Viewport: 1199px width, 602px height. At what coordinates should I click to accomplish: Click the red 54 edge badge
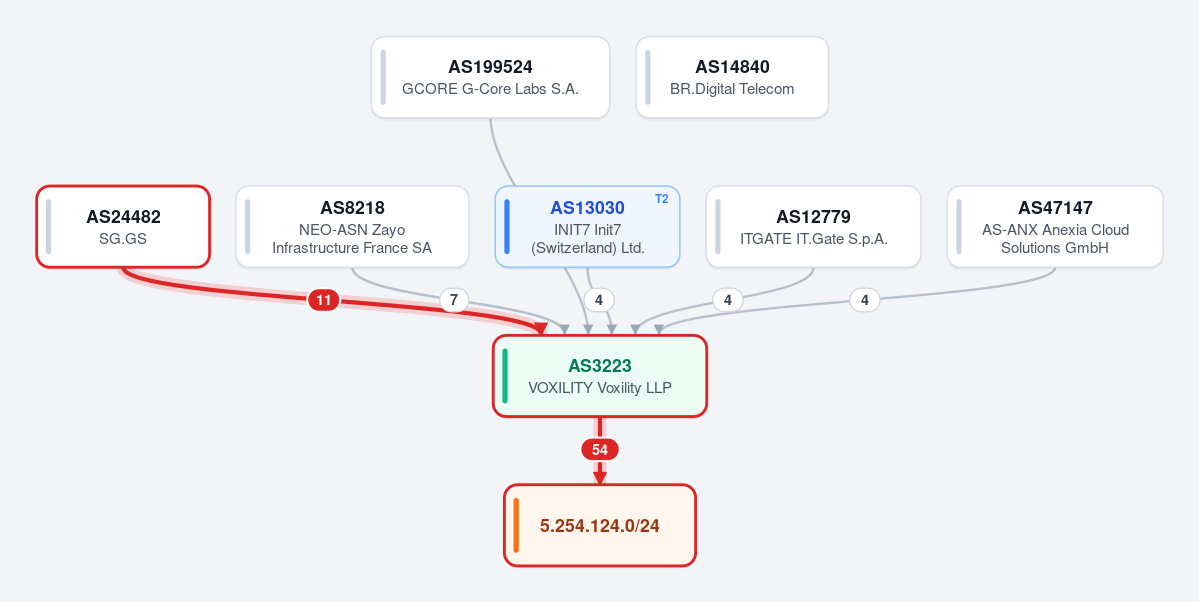click(600, 450)
